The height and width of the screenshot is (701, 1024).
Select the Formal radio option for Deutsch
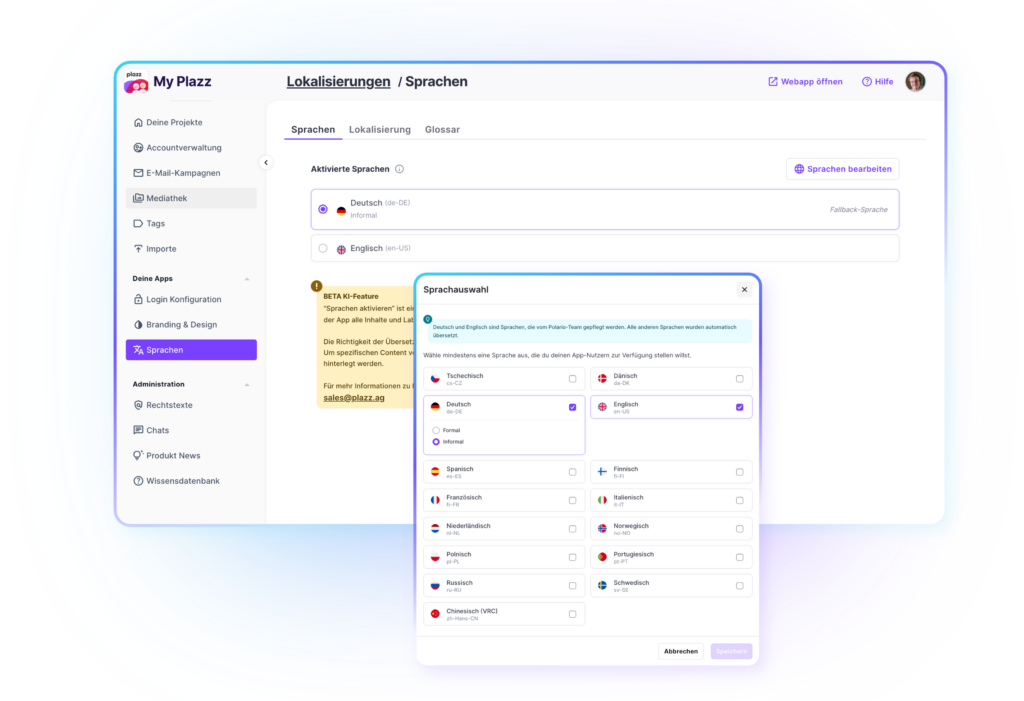[x=436, y=430]
